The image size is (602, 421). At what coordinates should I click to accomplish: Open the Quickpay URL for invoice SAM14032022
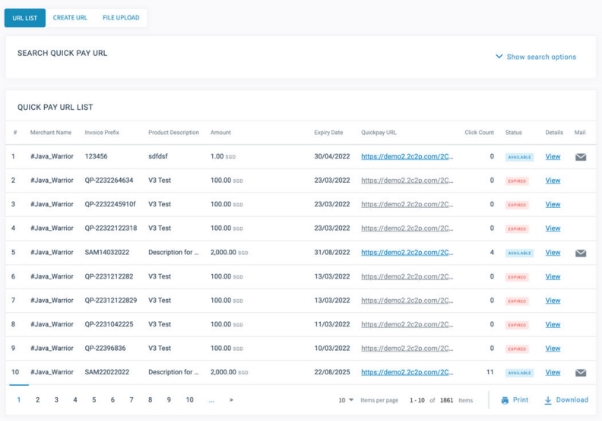407,253
